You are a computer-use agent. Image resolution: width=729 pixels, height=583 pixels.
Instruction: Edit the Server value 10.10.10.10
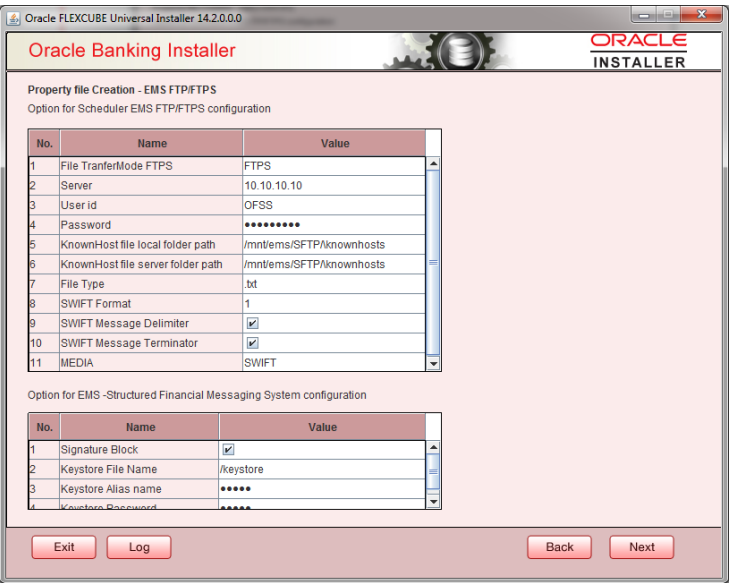tap(334, 186)
